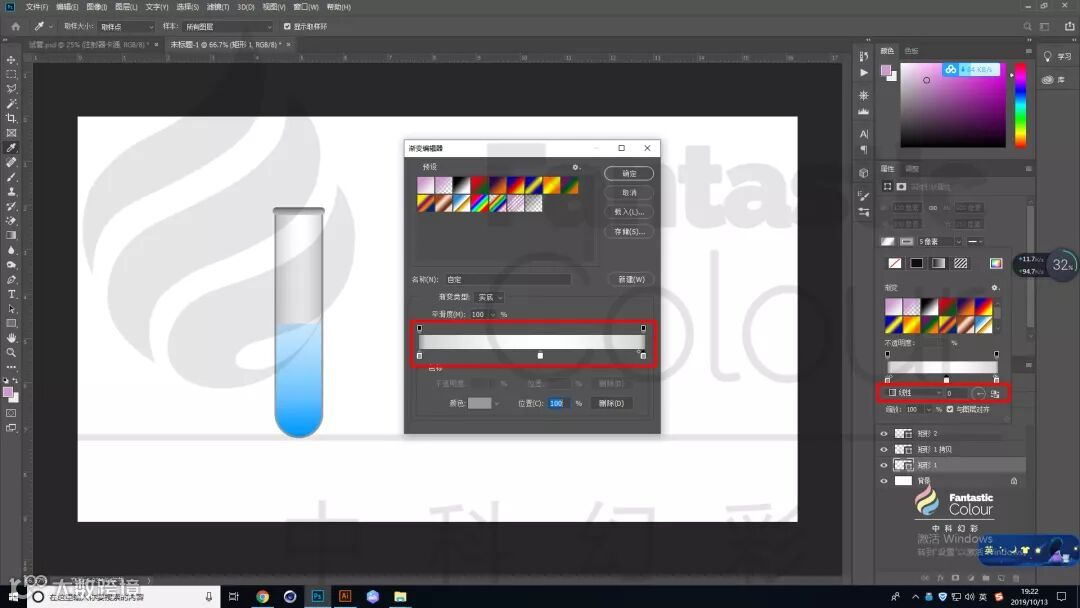Select the Clone Stamp tool

click(x=11, y=191)
